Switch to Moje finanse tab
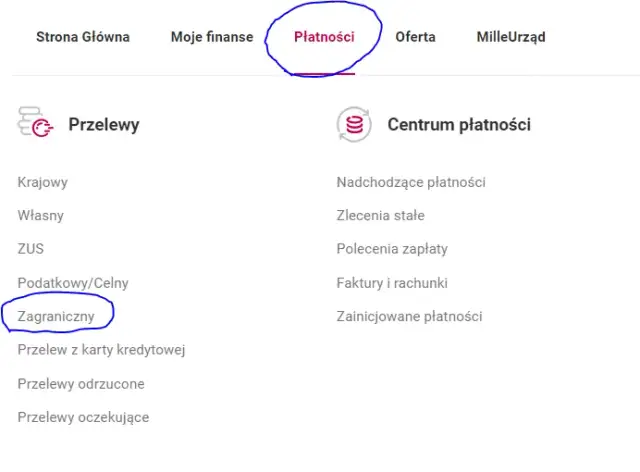 pyautogui.click(x=211, y=37)
